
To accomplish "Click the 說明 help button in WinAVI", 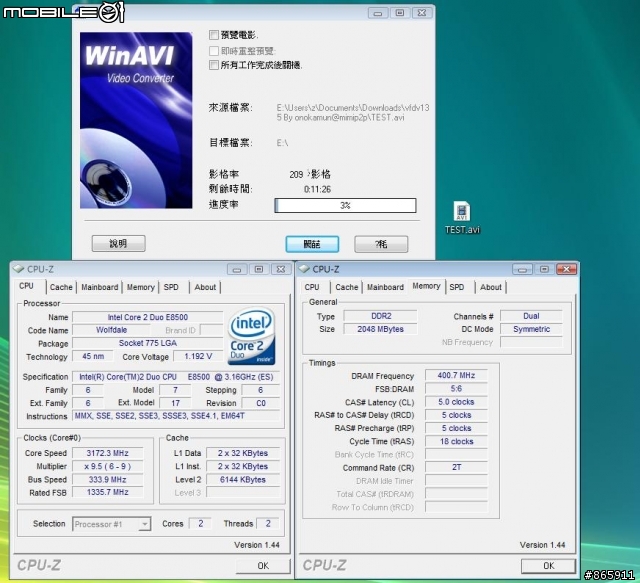I will click(x=118, y=243).
